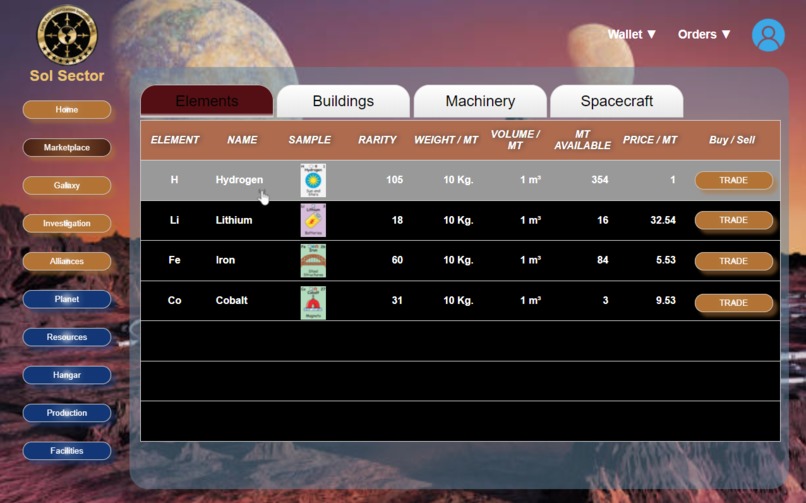Open the Planet sidebar button
This screenshot has height=503, width=806.
(67, 299)
